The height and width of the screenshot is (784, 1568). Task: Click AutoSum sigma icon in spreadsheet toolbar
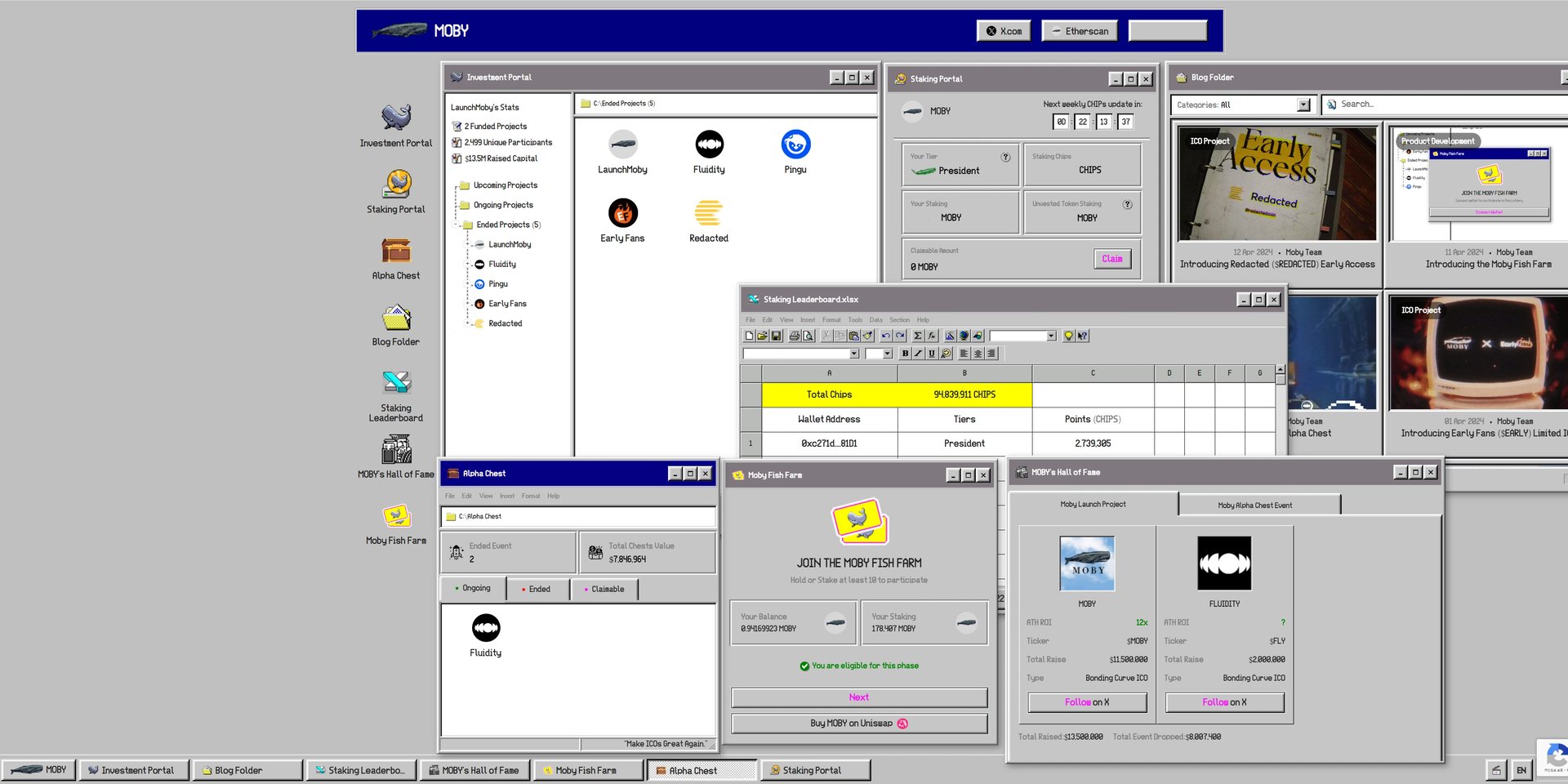[918, 336]
